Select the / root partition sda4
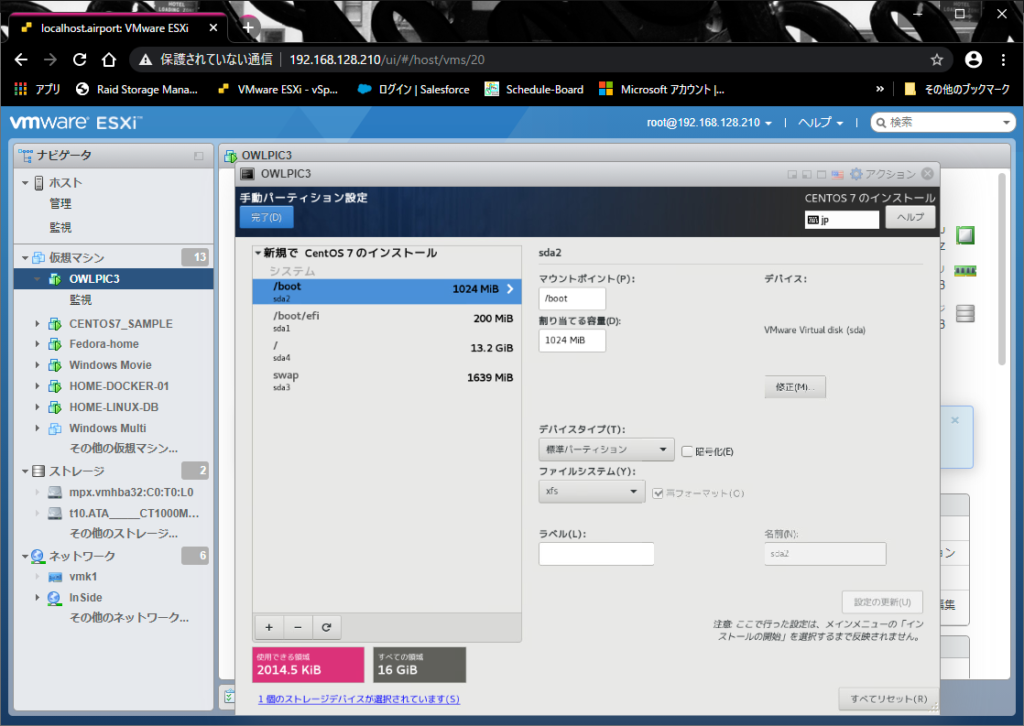Viewport: 1024px width, 726px height. tap(387, 351)
